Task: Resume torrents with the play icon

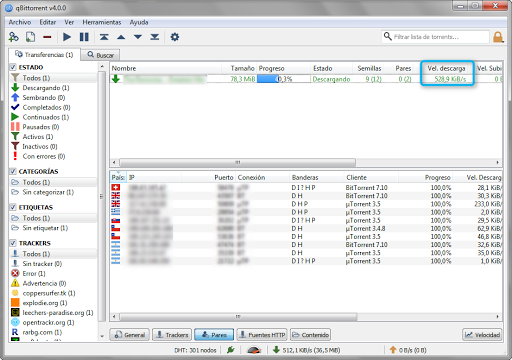Action: coord(67,37)
